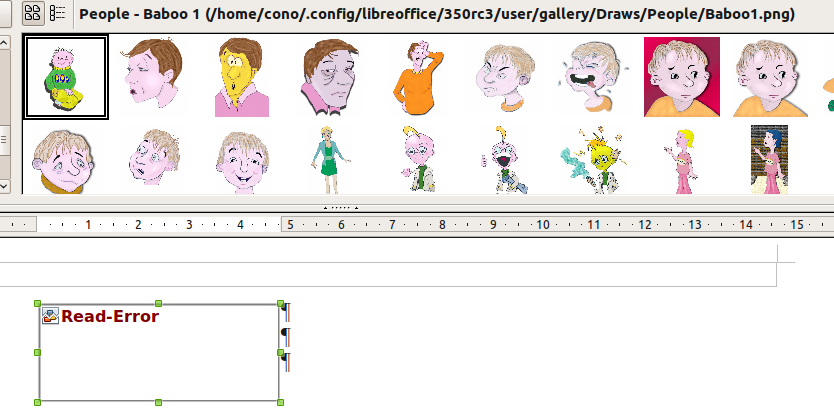Switch gallery to Detailed View
Image resolution: width=834 pixels, height=411 pixels.
pyautogui.click(x=58, y=14)
